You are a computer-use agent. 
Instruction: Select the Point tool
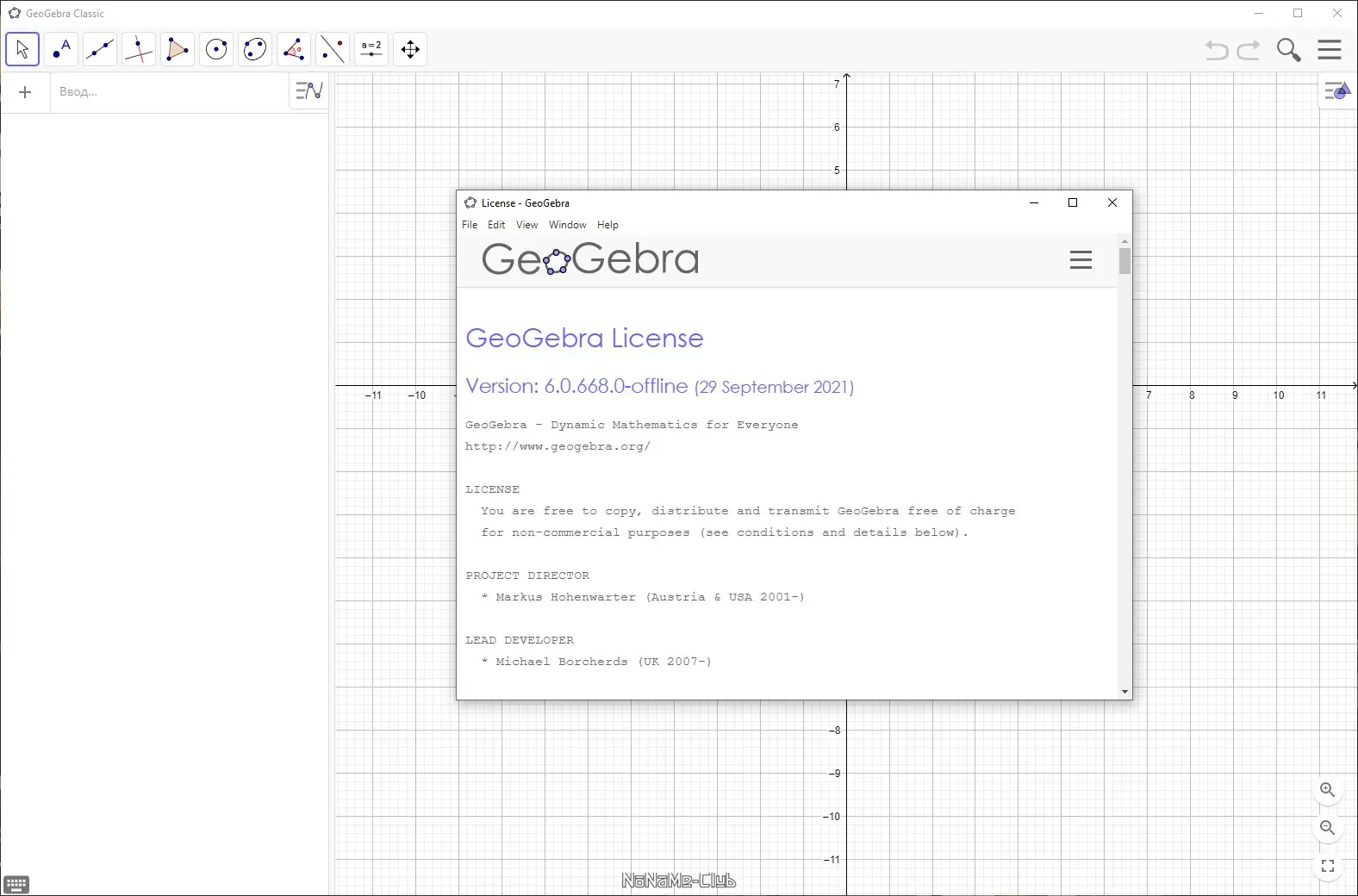tap(61, 49)
